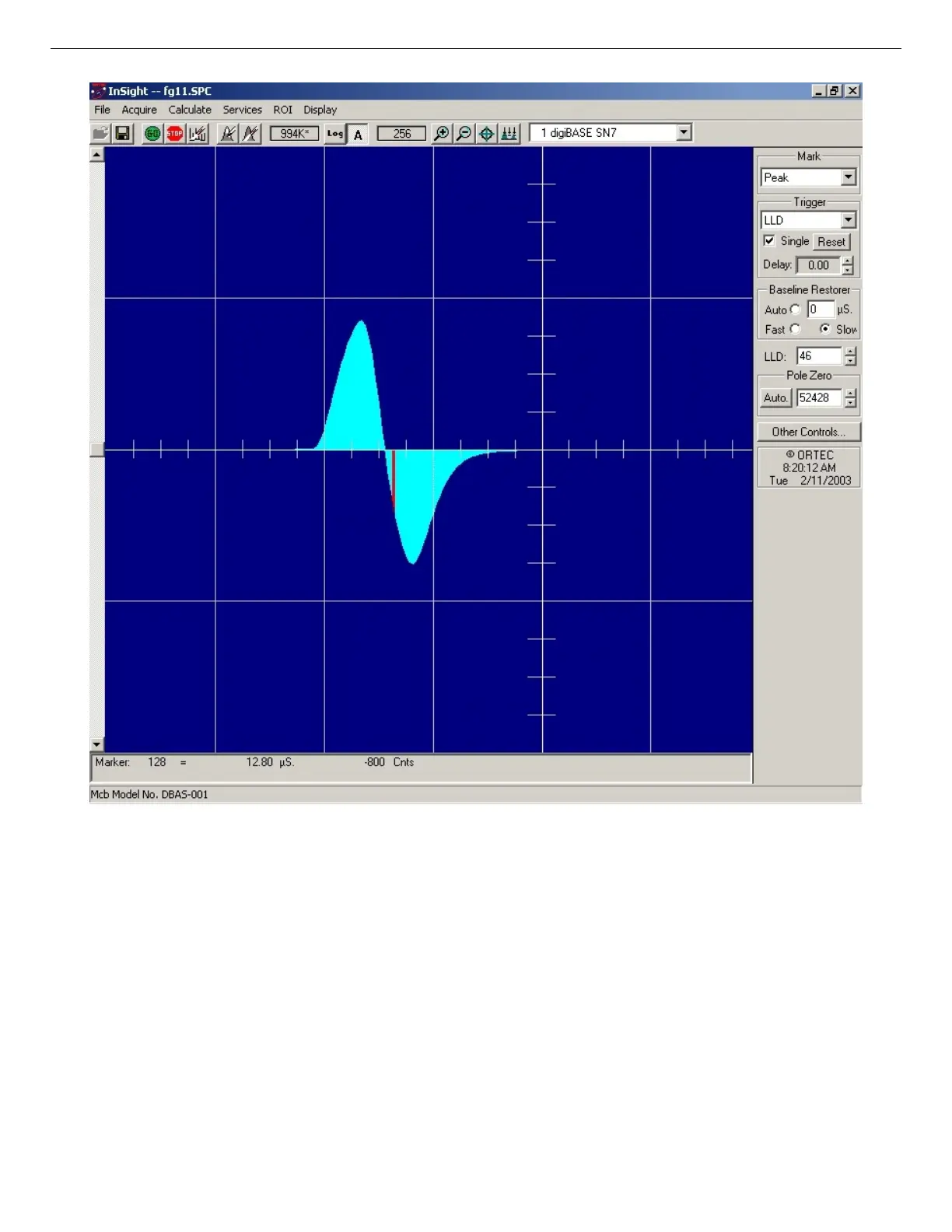
Task: Click the Reset trigger button
Action: [831, 242]
